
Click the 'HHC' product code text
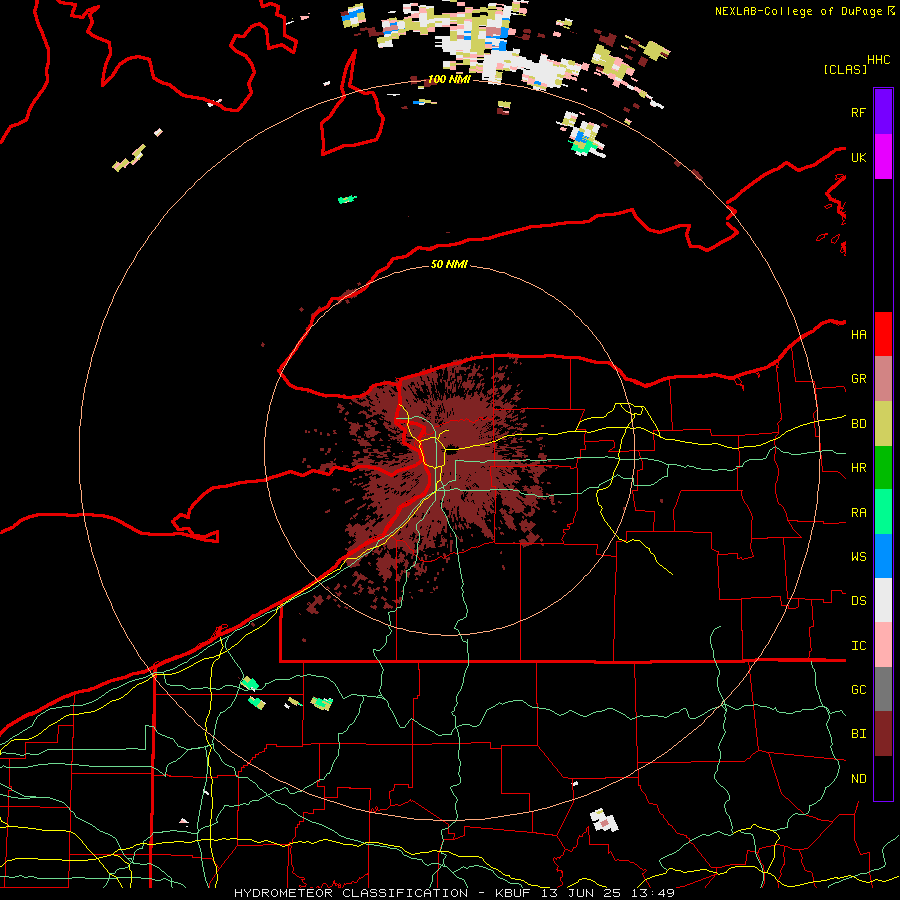coord(879,60)
